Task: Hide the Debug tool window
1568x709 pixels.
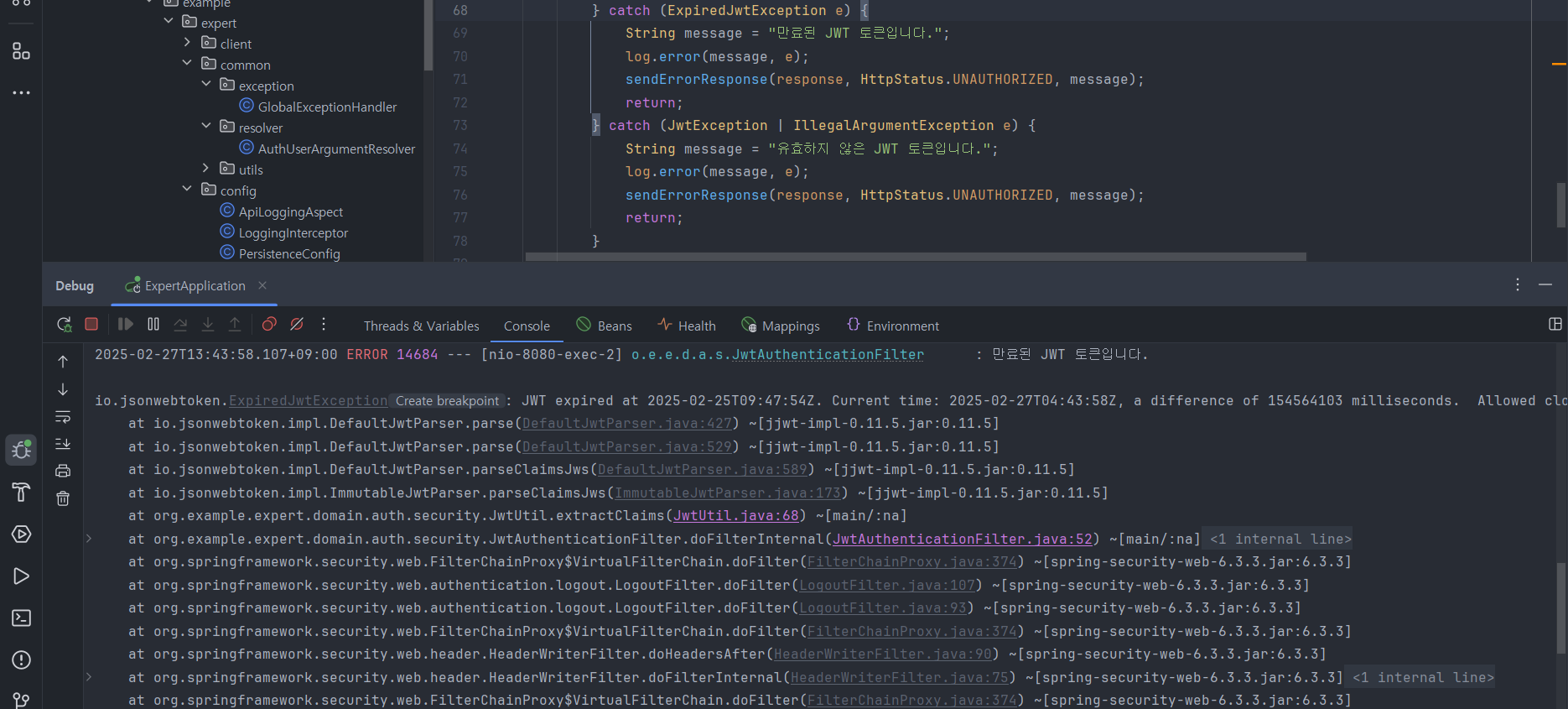Action: [1545, 284]
